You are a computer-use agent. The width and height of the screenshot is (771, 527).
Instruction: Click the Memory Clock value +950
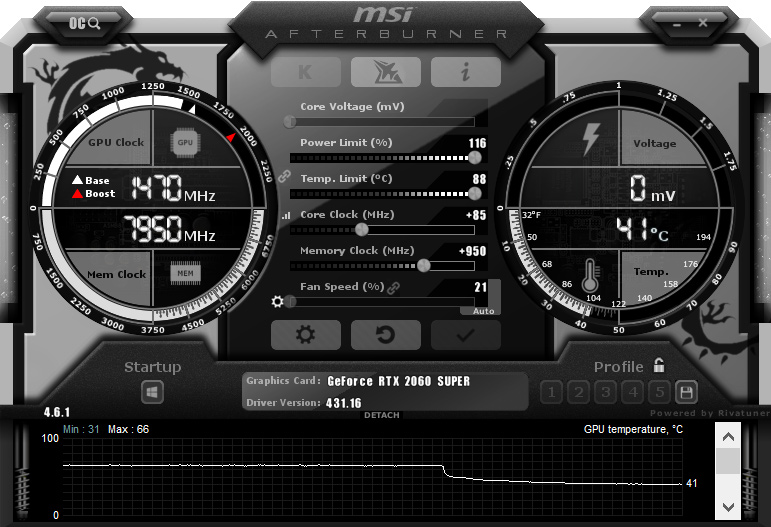473,251
